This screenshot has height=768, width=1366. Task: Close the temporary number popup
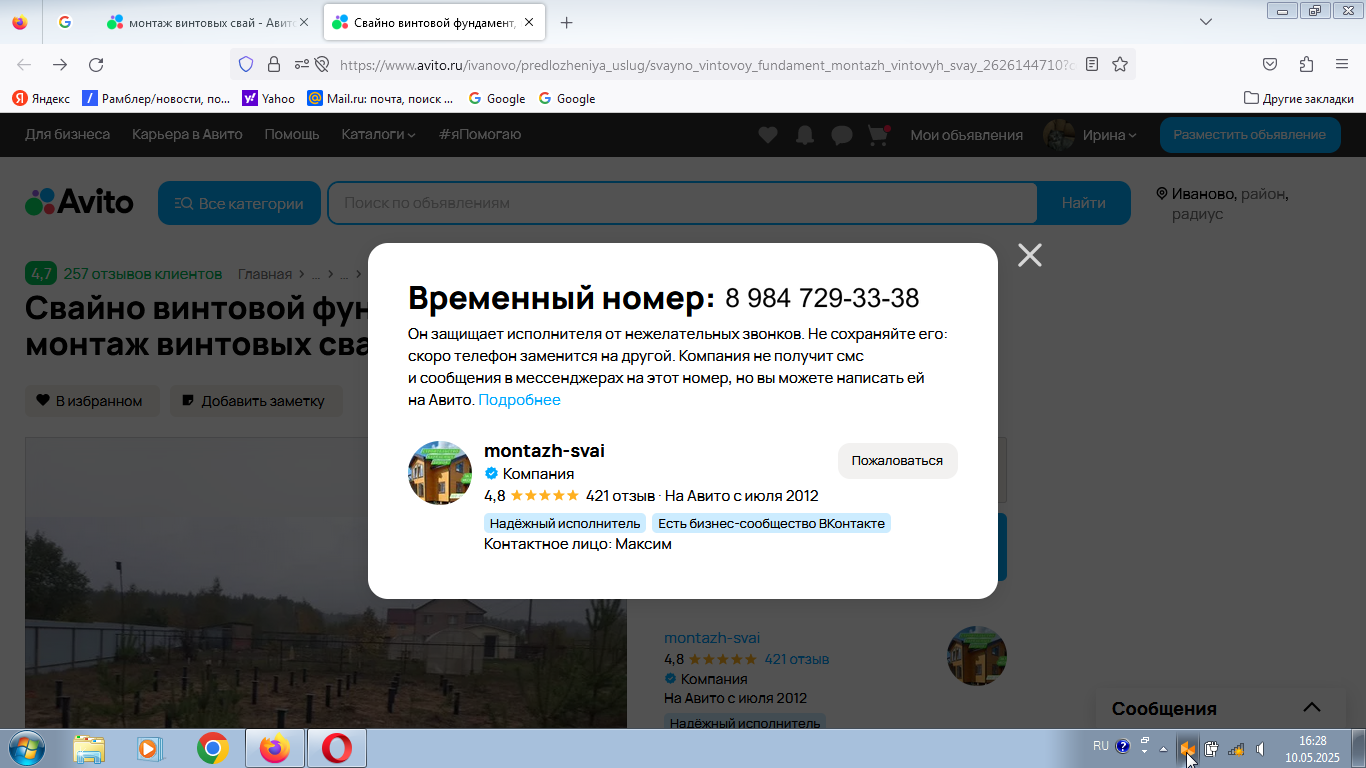click(1030, 255)
